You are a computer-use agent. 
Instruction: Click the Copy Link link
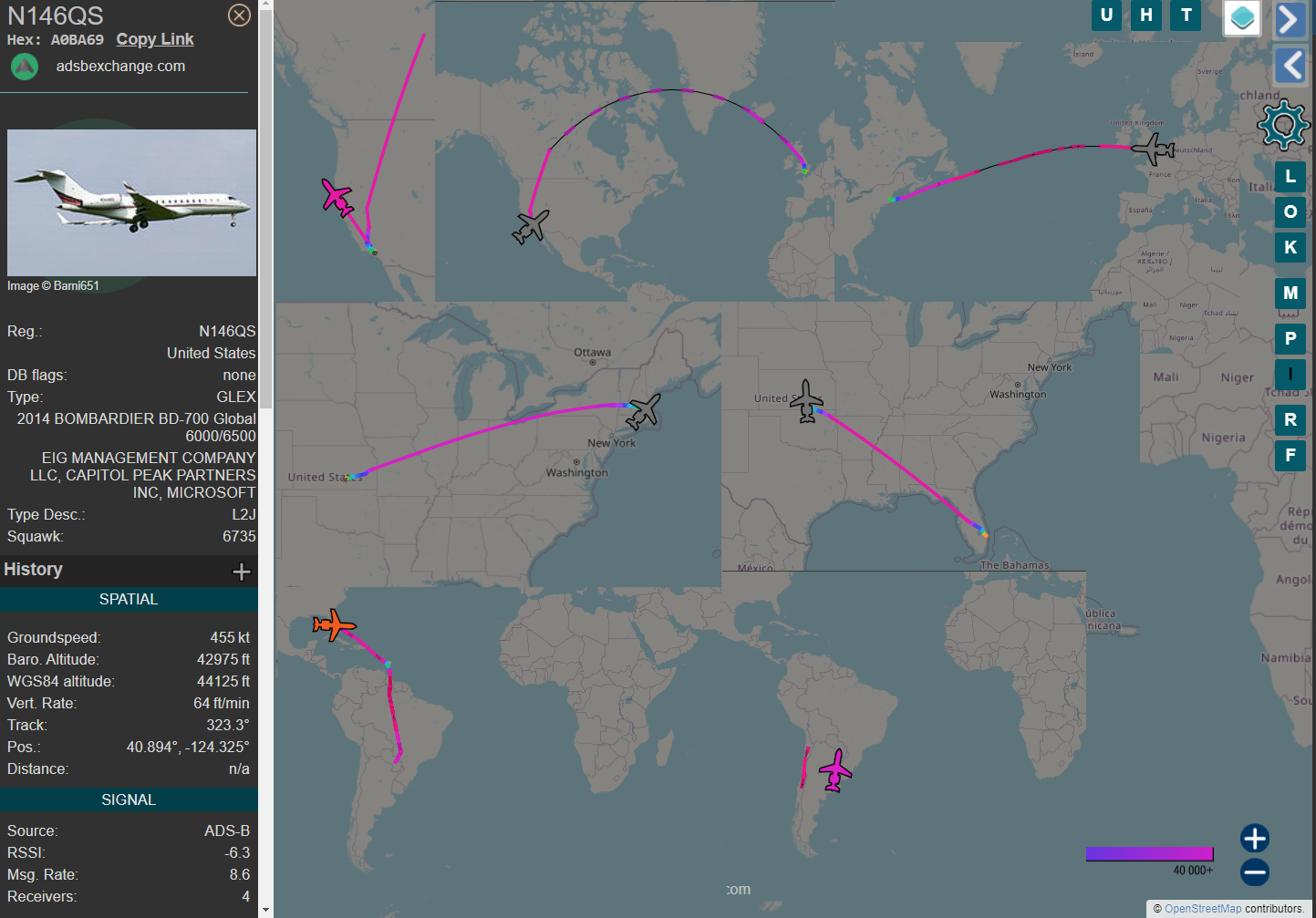pos(155,39)
